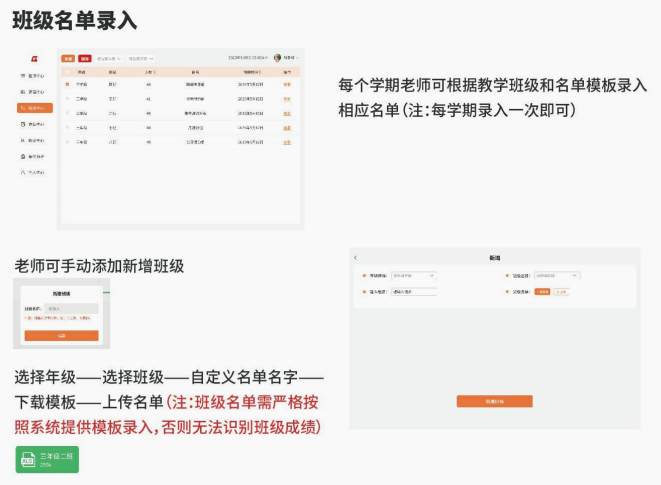Click the outlined upload button beside the template button
This screenshot has width=661, height=485.
pyautogui.click(x=561, y=291)
